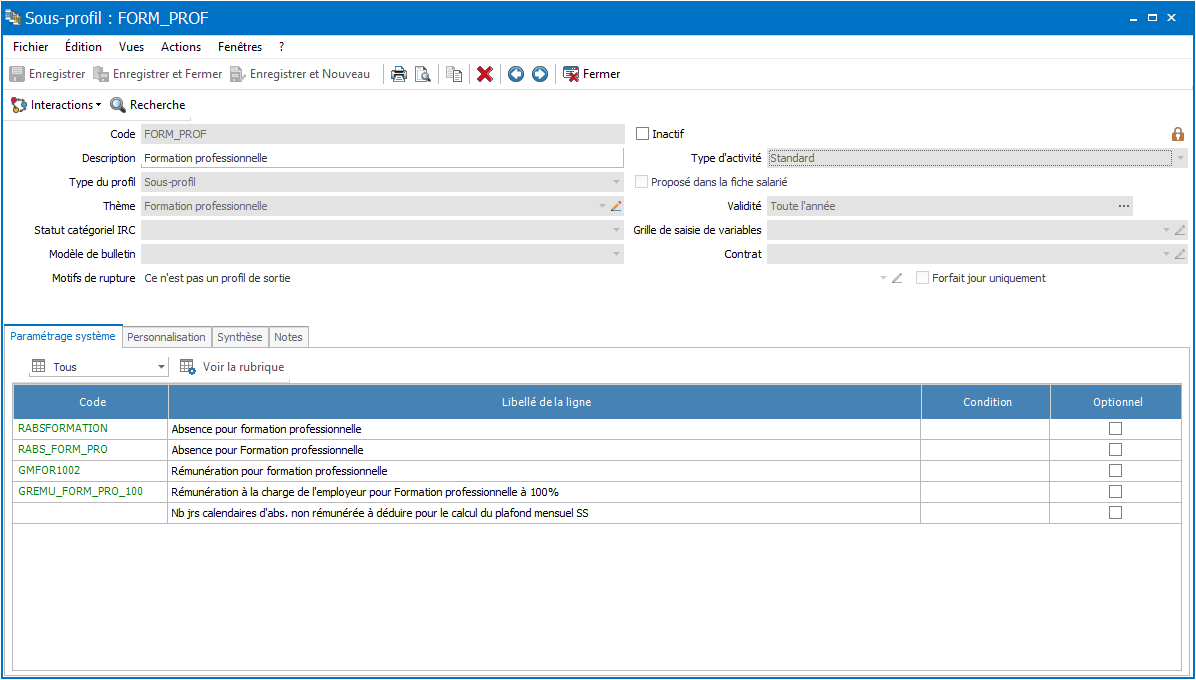Click the Libellé de la ligne column header

pos(545,402)
